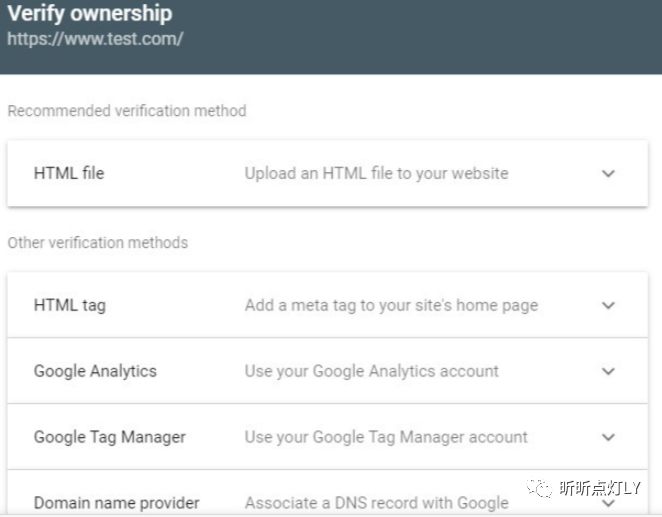Click the 'Recommended verification method' heading
Image resolution: width=662 pixels, height=517 pixels.
[127, 111]
